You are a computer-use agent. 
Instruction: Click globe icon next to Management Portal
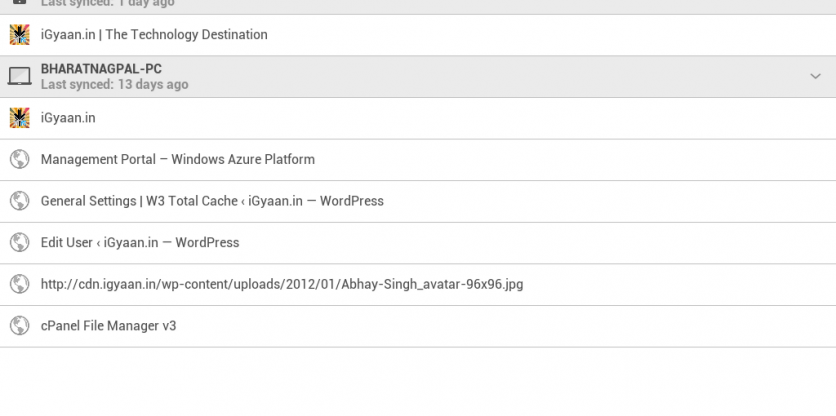coord(19,159)
